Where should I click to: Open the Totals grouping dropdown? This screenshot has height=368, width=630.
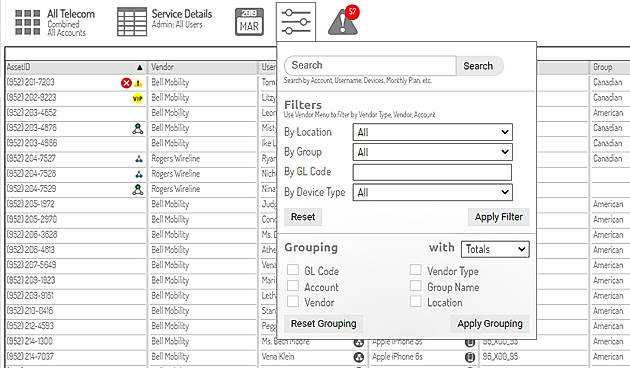pos(495,249)
